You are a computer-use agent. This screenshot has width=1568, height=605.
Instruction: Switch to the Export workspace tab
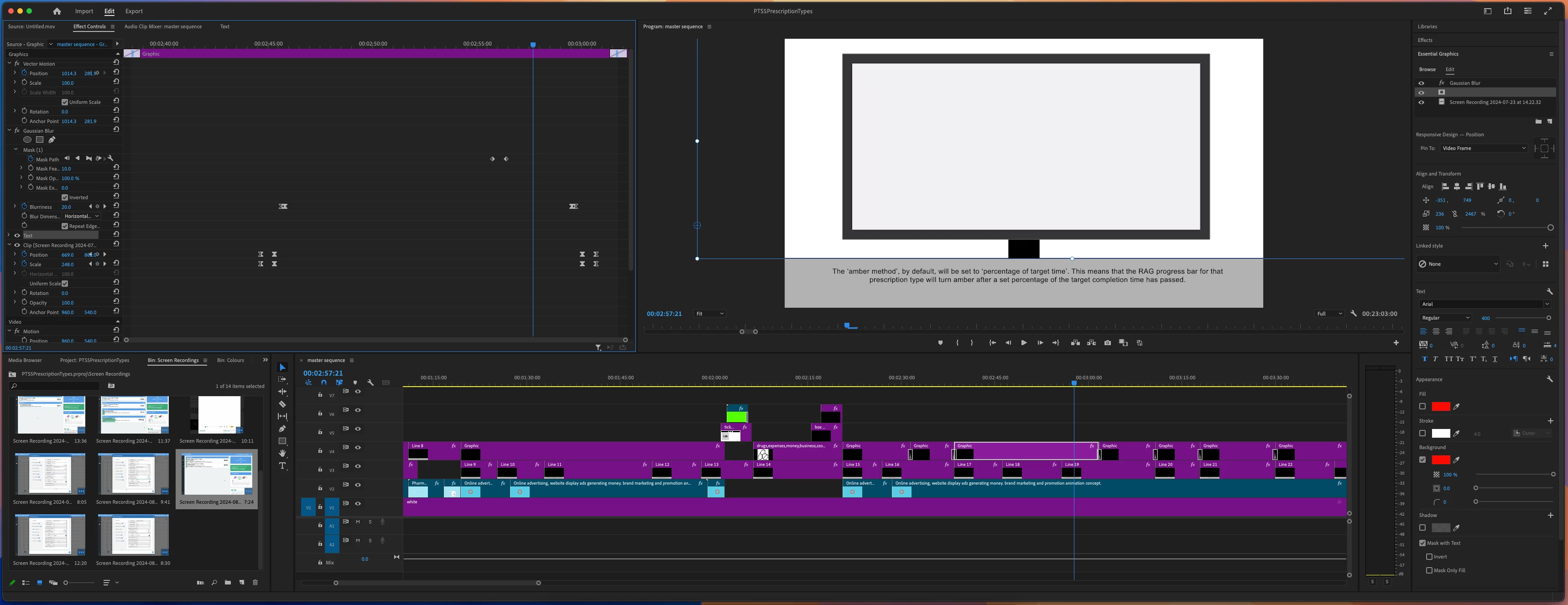134,11
